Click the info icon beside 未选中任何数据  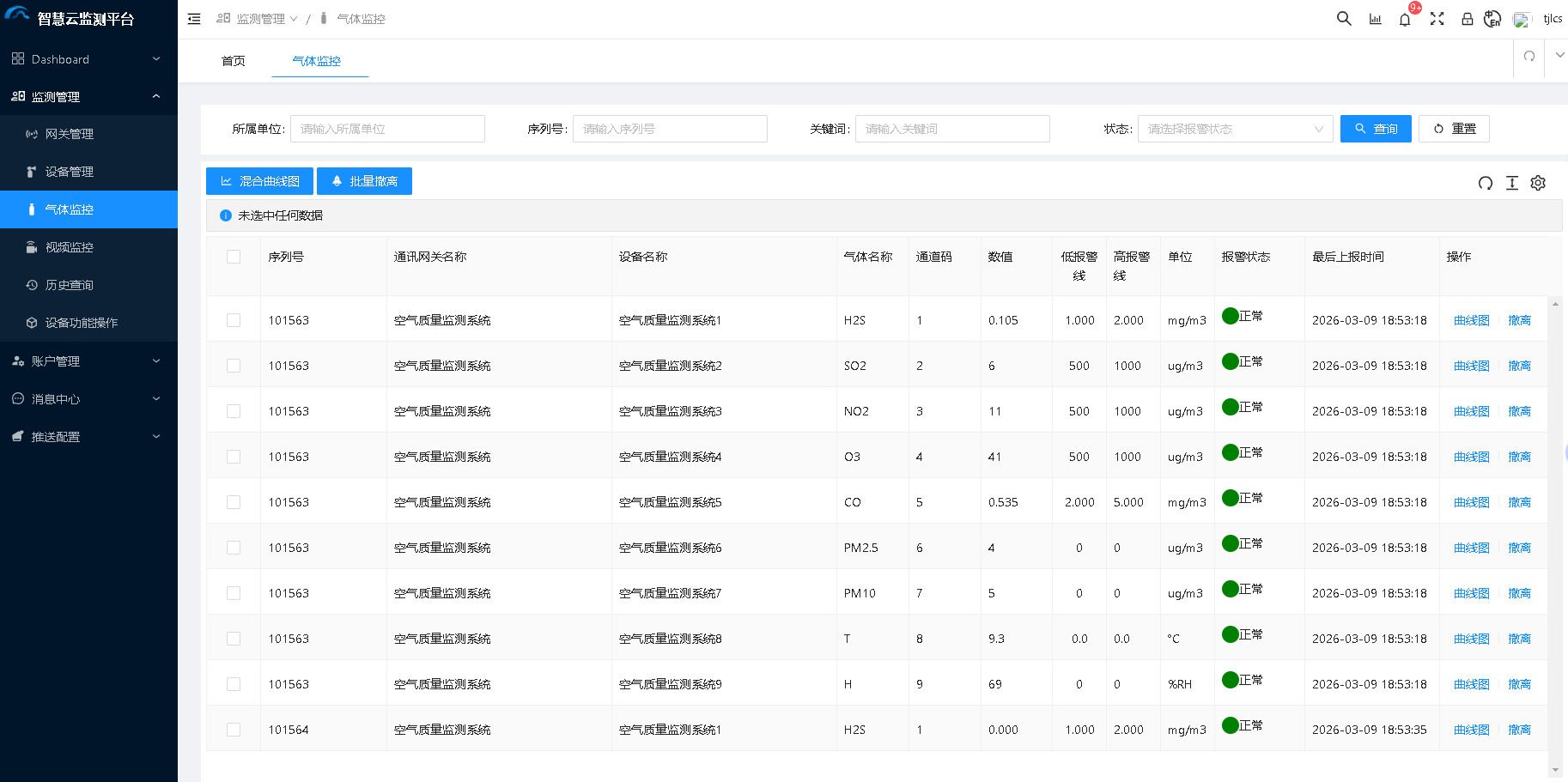pyautogui.click(x=226, y=215)
